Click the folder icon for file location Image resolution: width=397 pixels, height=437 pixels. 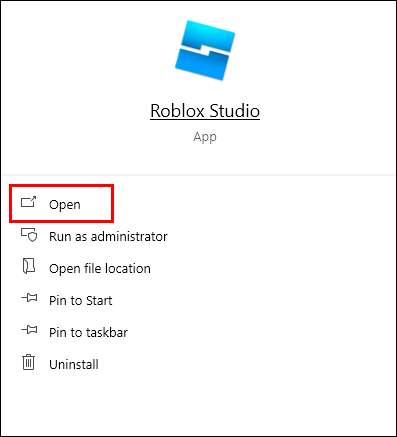pyautogui.click(x=29, y=266)
